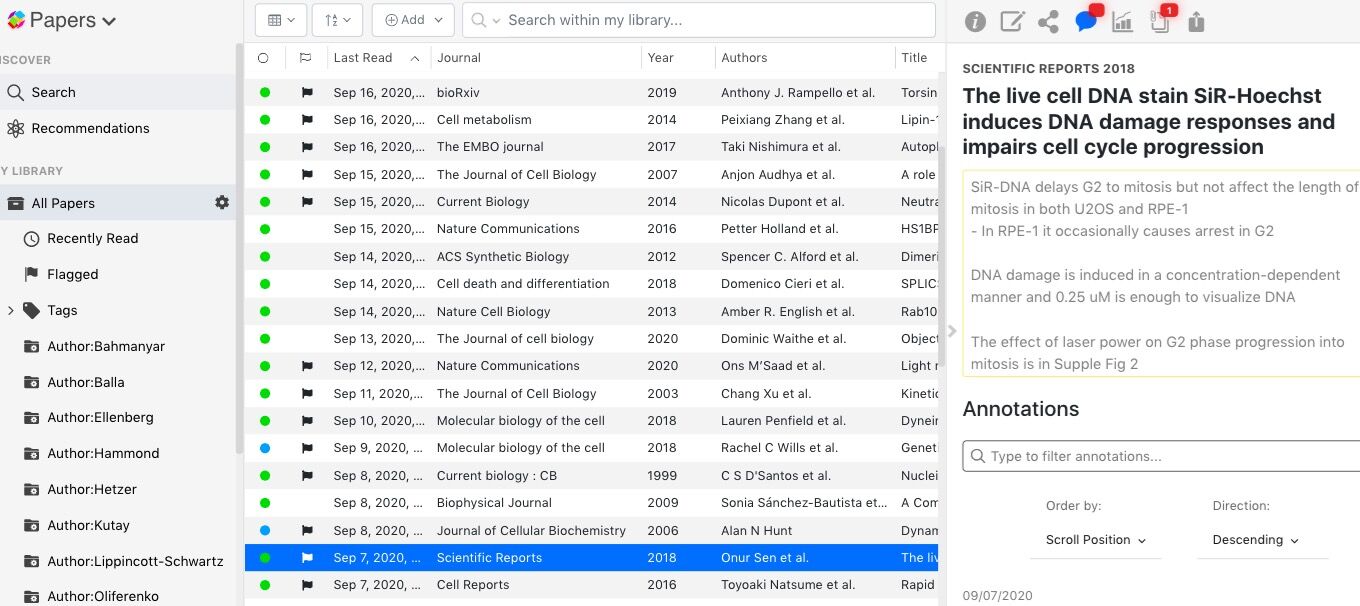Open the paper info panel icon

tap(975, 21)
